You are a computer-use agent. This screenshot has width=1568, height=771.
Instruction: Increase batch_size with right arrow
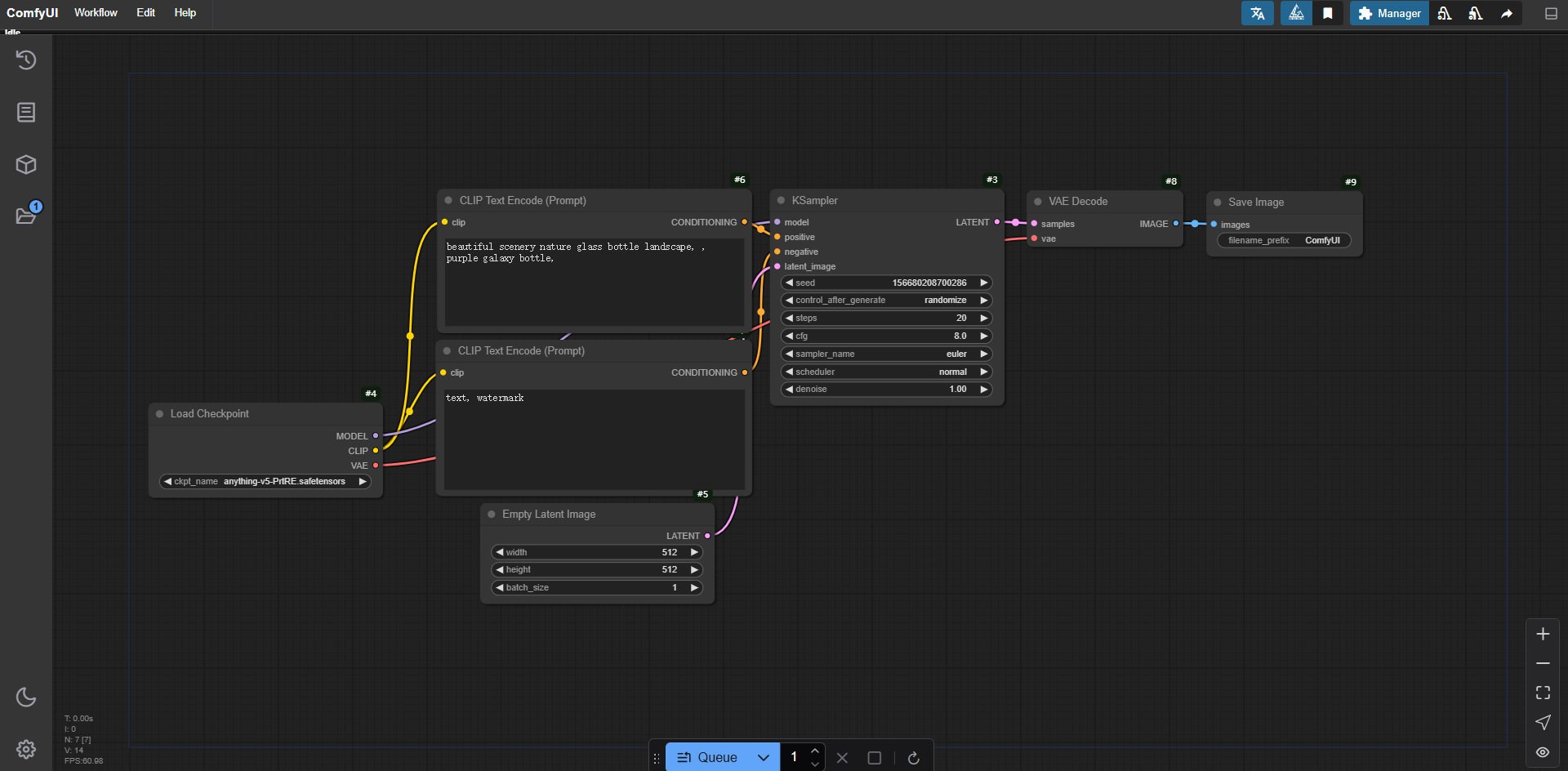694,587
